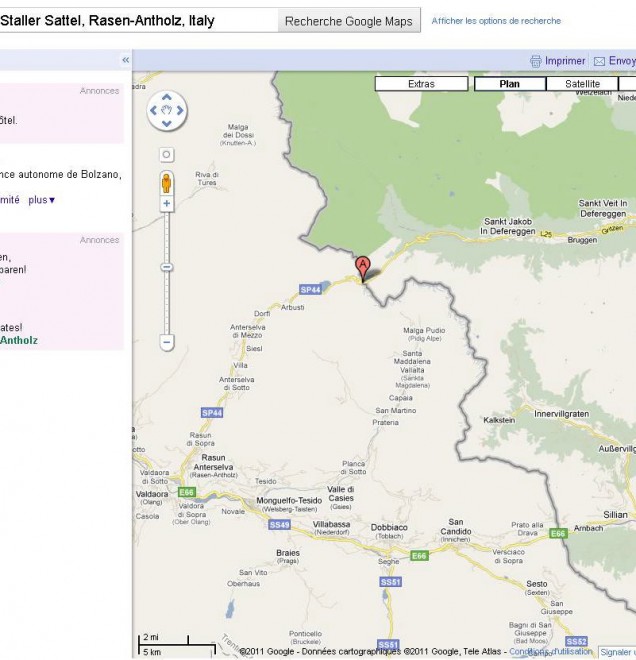Image resolution: width=636 pixels, height=660 pixels.
Task: Select the orange Pegman Street View icon
Action: click(167, 184)
